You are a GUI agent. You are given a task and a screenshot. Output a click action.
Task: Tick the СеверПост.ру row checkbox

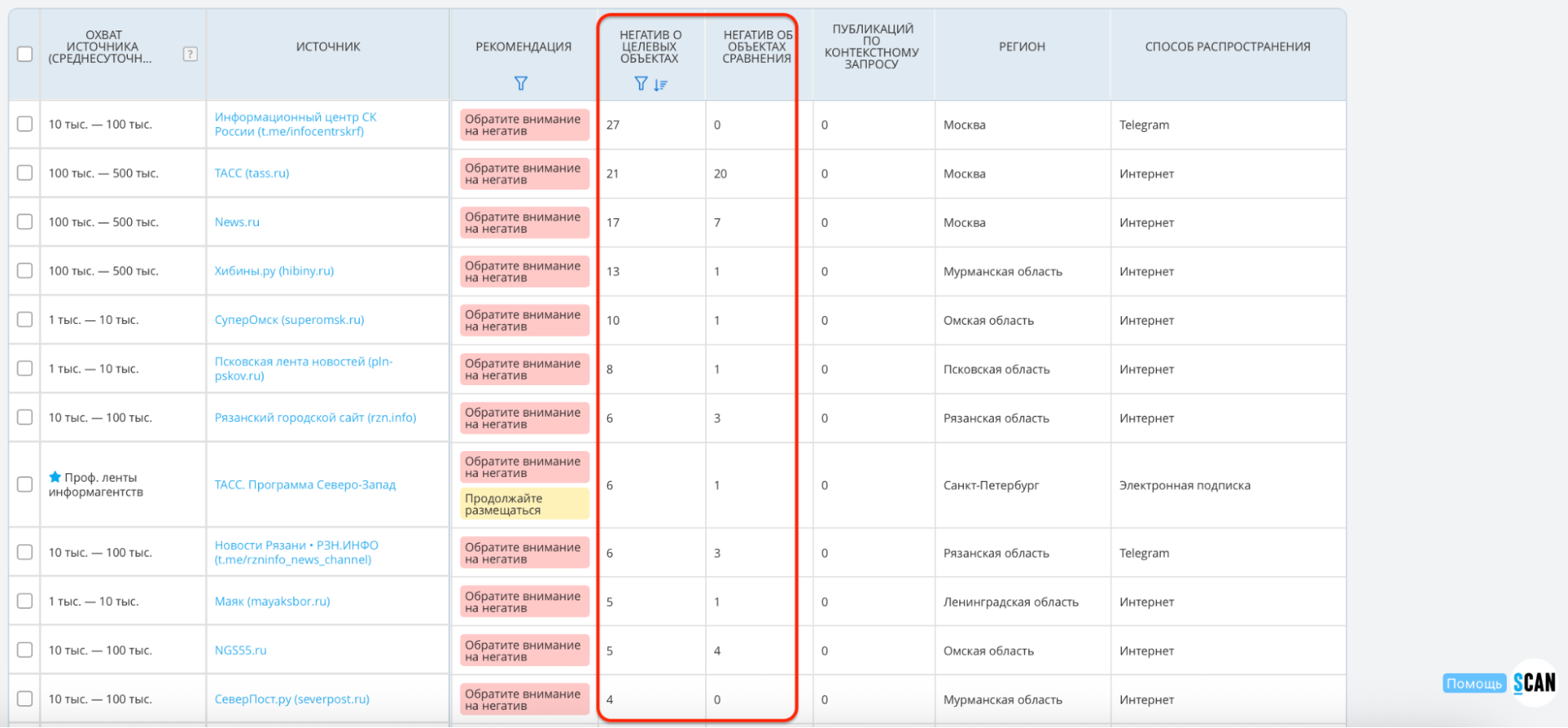click(x=25, y=699)
